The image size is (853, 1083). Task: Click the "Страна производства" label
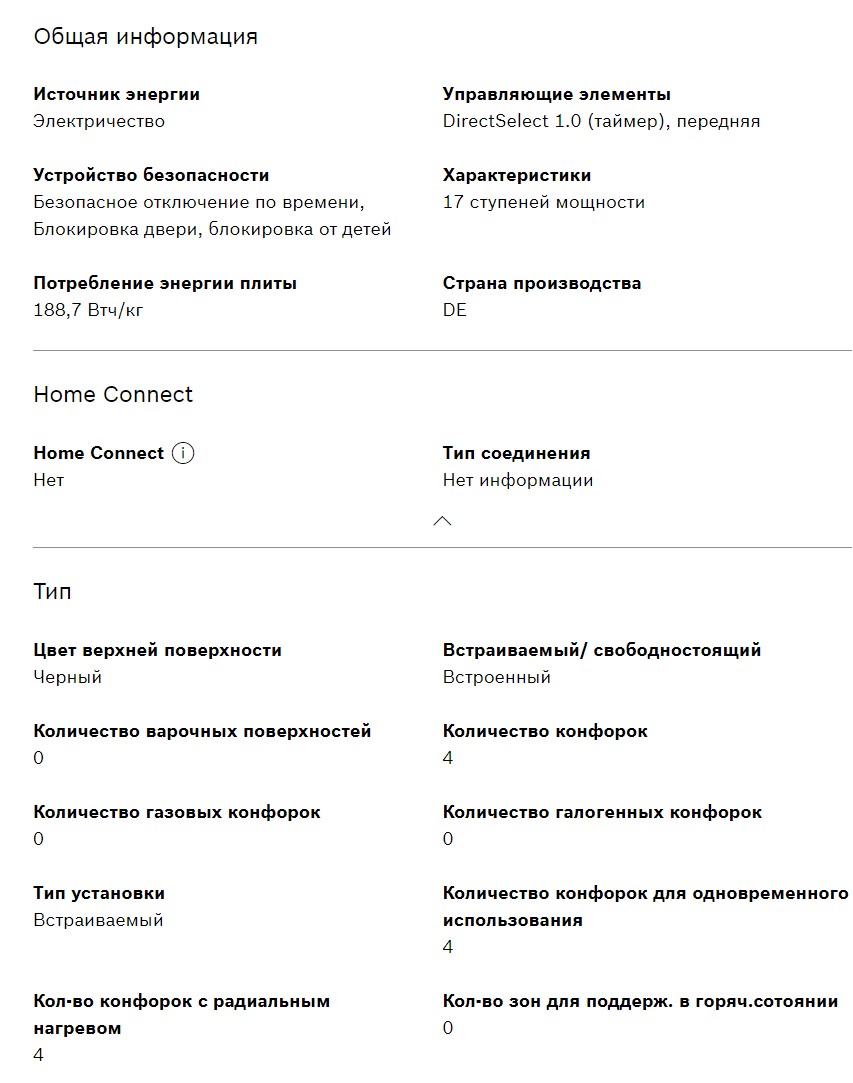click(x=541, y=283)
